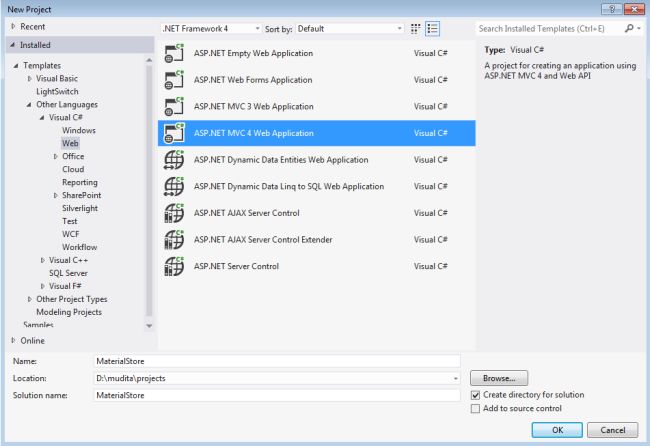Image resolution: width=650 pixels, height=446 pixels.
Task: Click the ASP.NET Server Control template icon
Action: [x=174, y=266]
